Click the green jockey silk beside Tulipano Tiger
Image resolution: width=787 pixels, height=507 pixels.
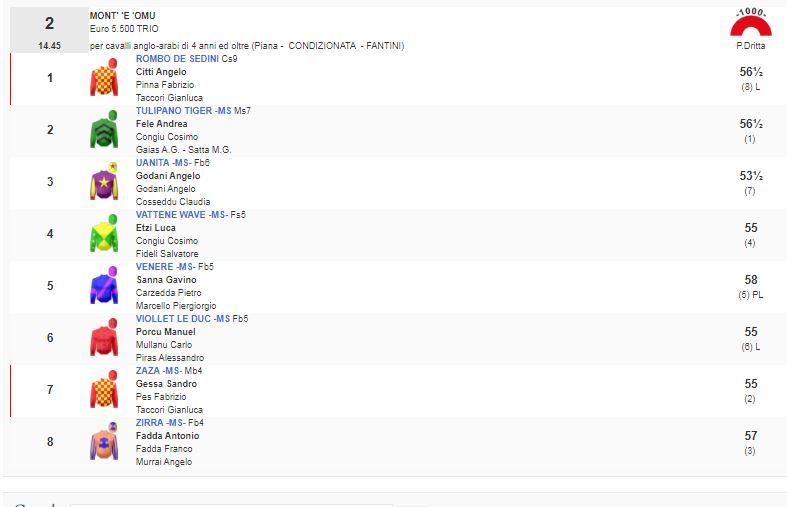click(x=104, y=130)
